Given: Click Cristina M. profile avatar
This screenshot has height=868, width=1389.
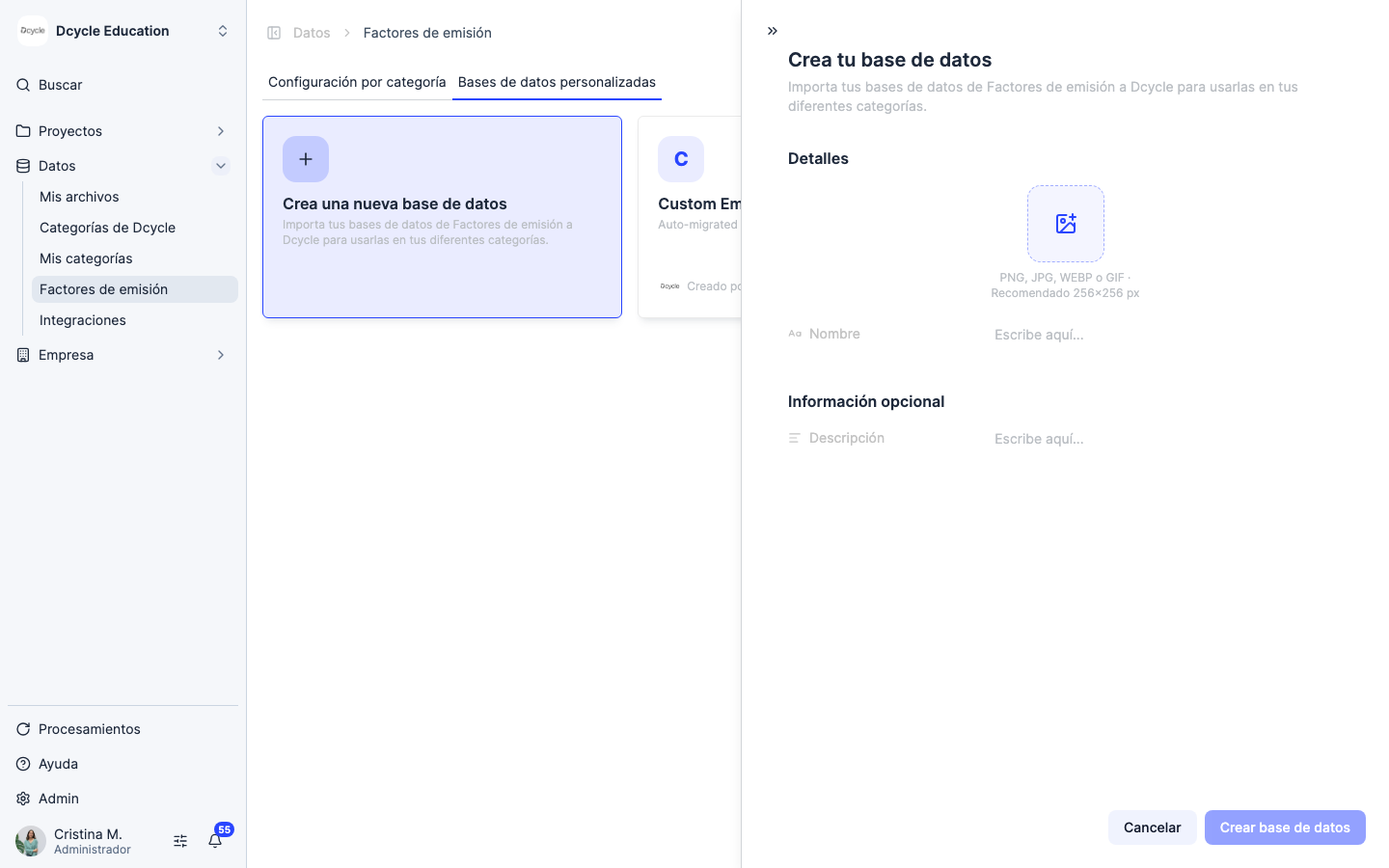Looking at the screenshot, I should (x=31, y=841).
